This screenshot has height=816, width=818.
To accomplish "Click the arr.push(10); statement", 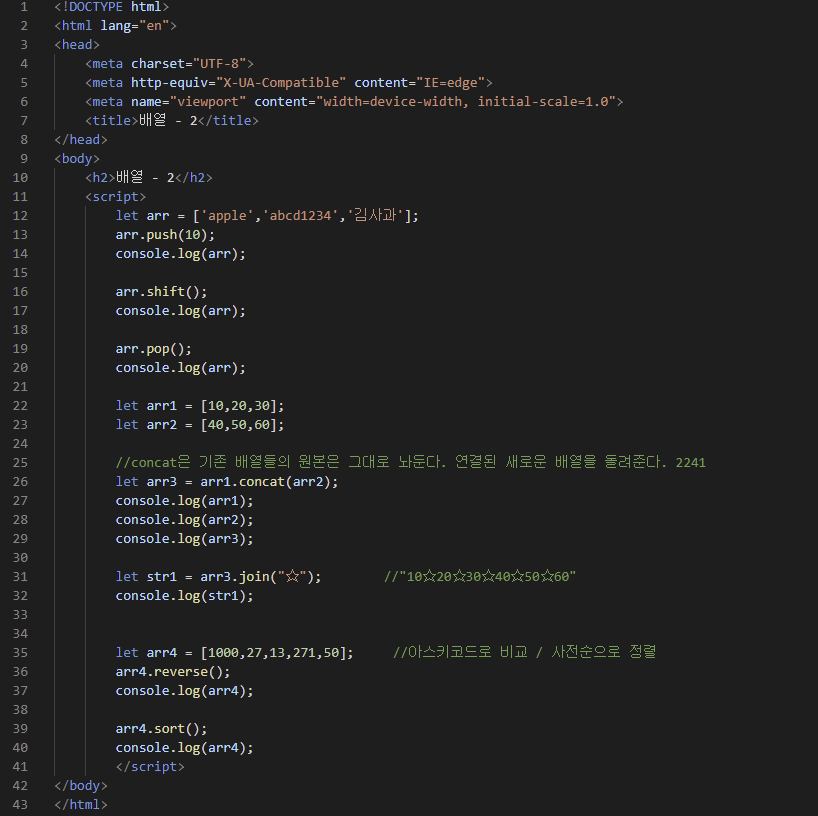I will point(165,235).
